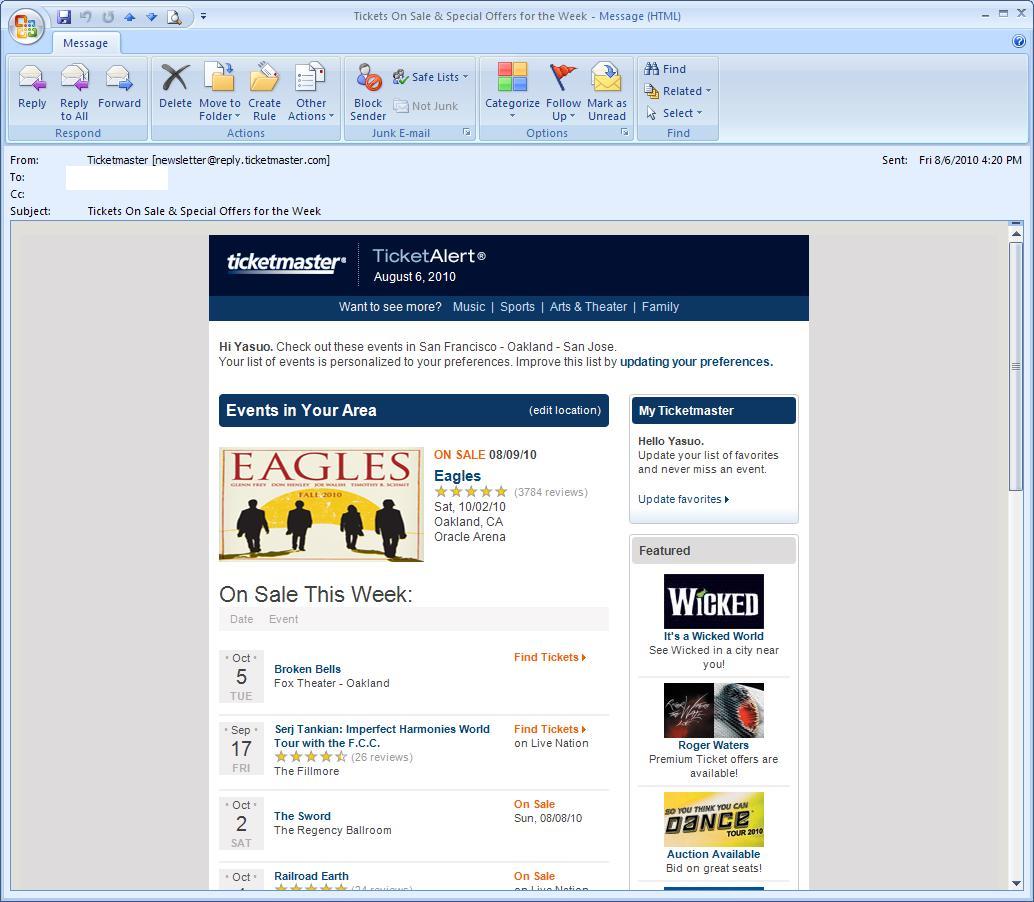The height and width of the screenshot is (902, 1034).
Task: Click the (edit location) link
Action: [x=564, y=410]
